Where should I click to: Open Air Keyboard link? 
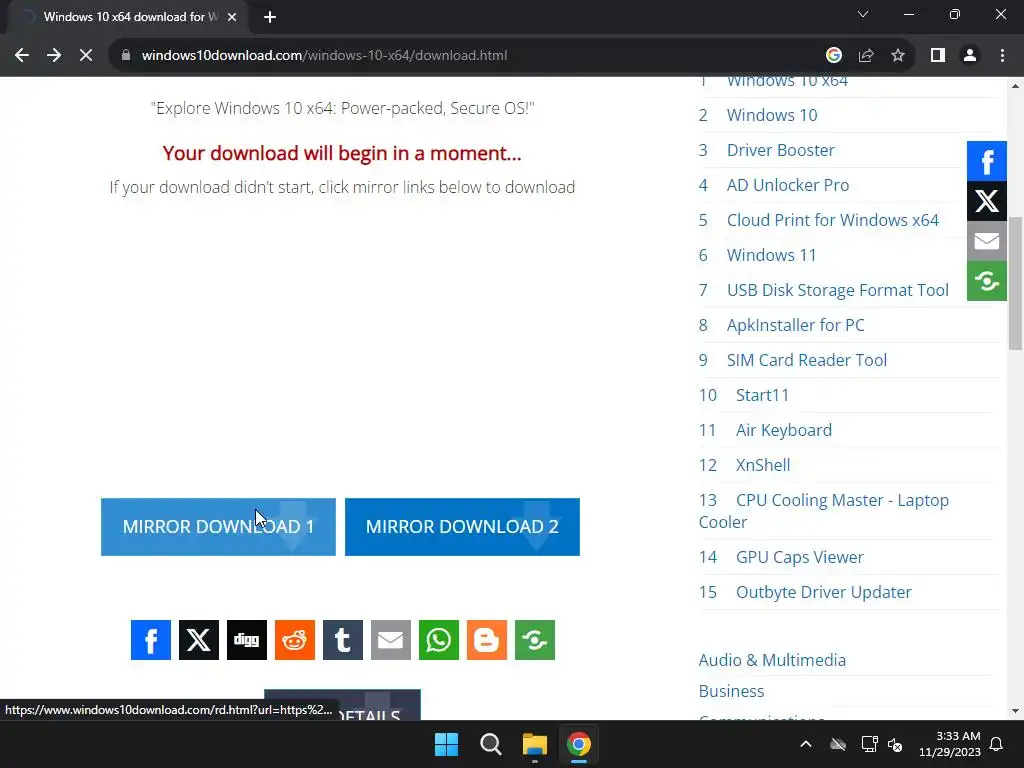[x=784, y=430]
